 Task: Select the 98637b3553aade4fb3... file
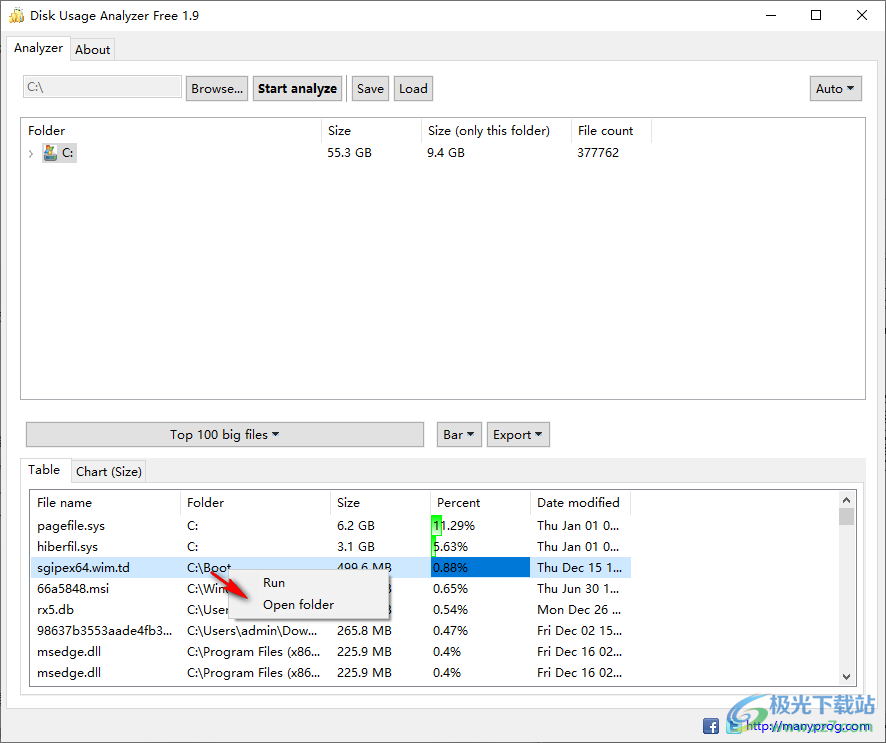[105, 631]
